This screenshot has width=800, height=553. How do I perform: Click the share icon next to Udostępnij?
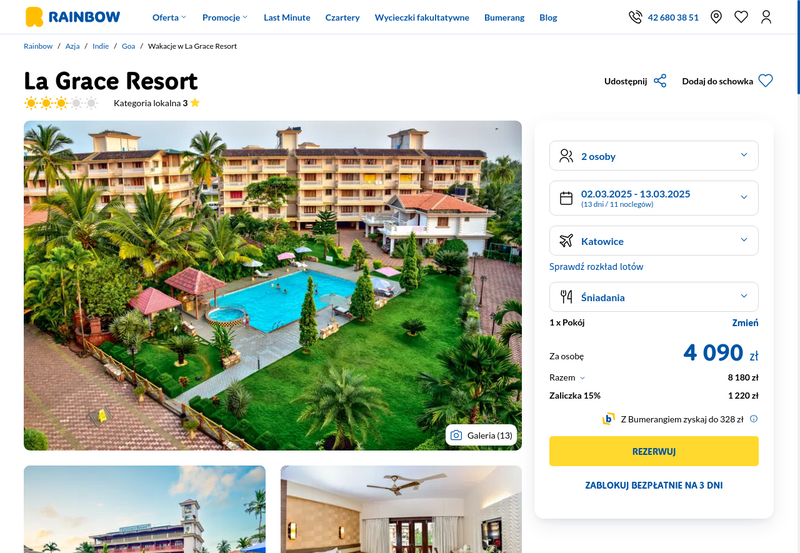pyautogui.click(x=660, y=81)
